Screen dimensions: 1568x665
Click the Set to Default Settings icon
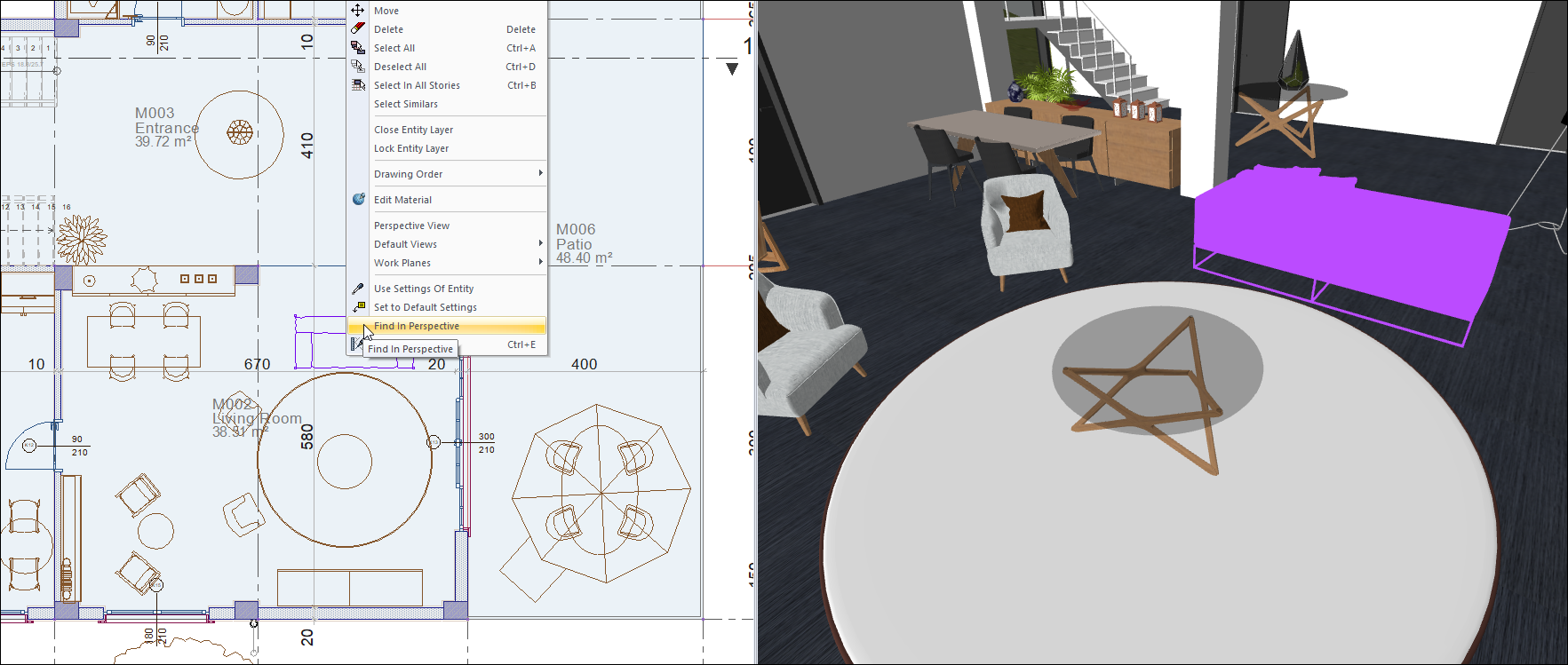pyautogui.click(x=357, y=307)
